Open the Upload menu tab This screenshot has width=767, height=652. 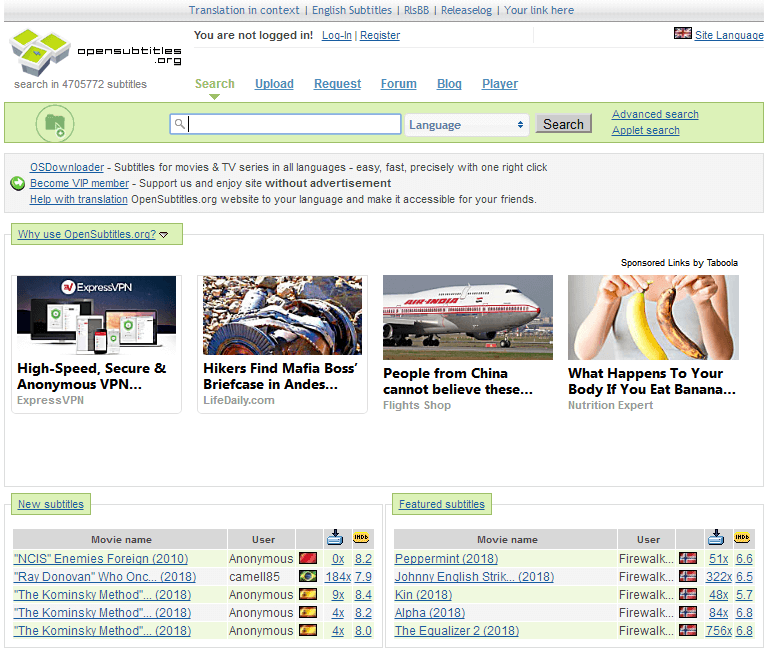coord(274,84)
